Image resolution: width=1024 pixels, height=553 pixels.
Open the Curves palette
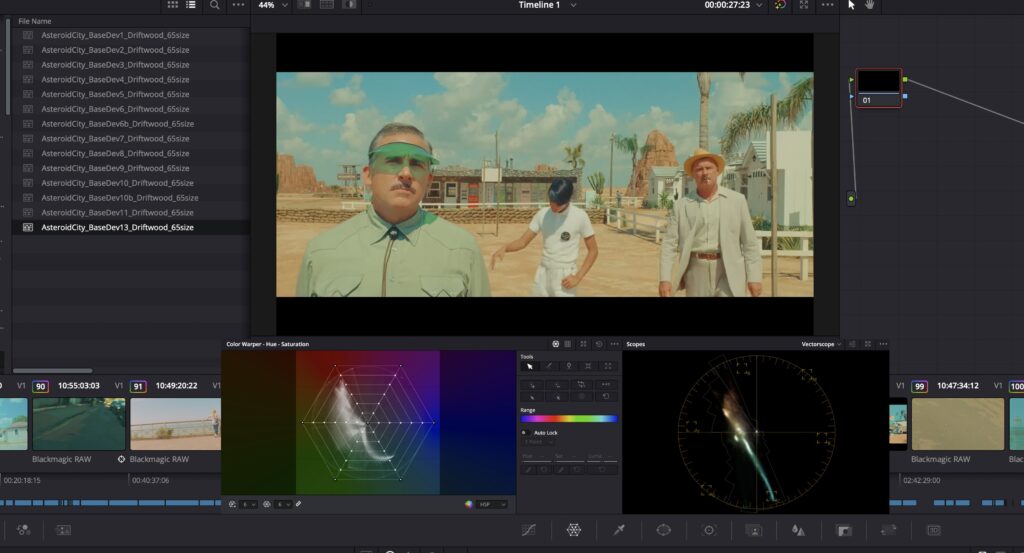(x=529, y=530)
